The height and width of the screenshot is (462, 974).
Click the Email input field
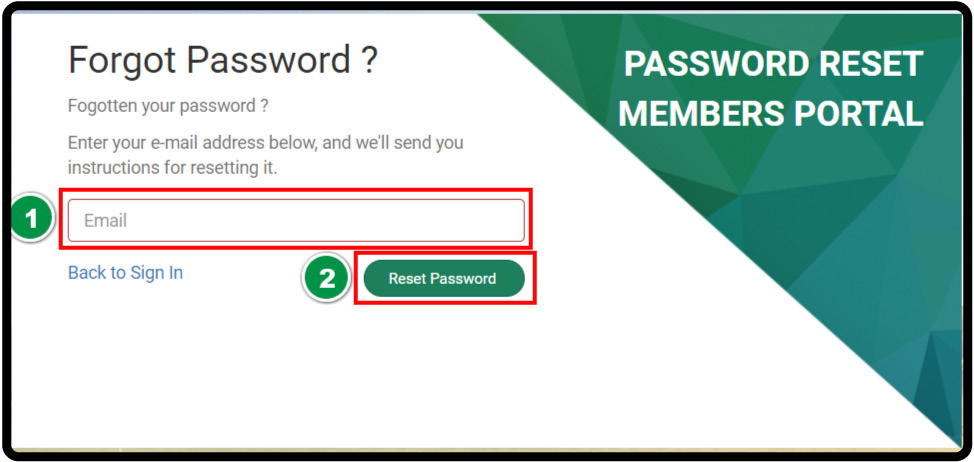pyautogui.click(x=296, y=220)
